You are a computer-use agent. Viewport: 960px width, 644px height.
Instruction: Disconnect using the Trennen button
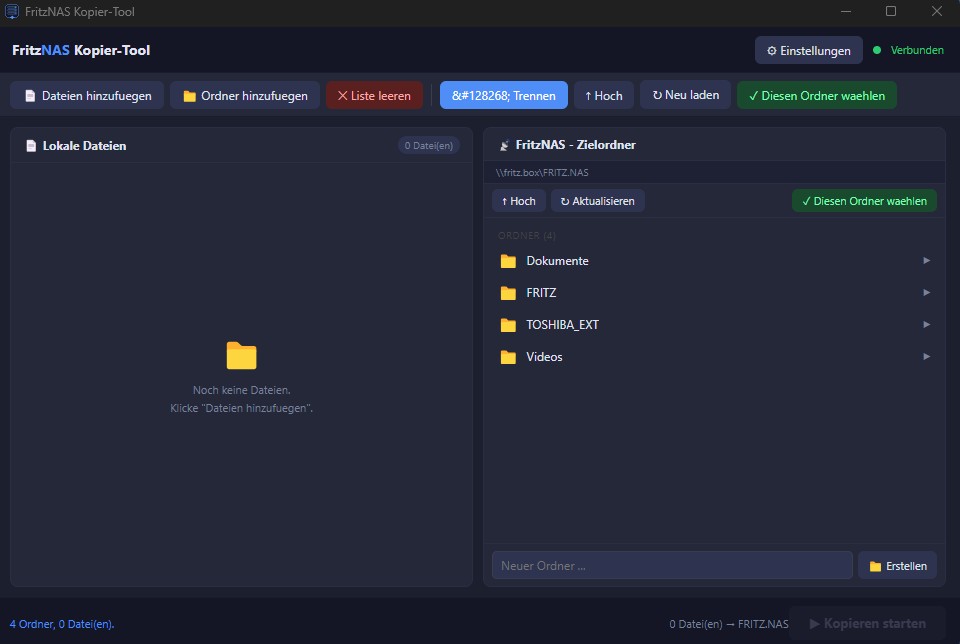[504, 95]
